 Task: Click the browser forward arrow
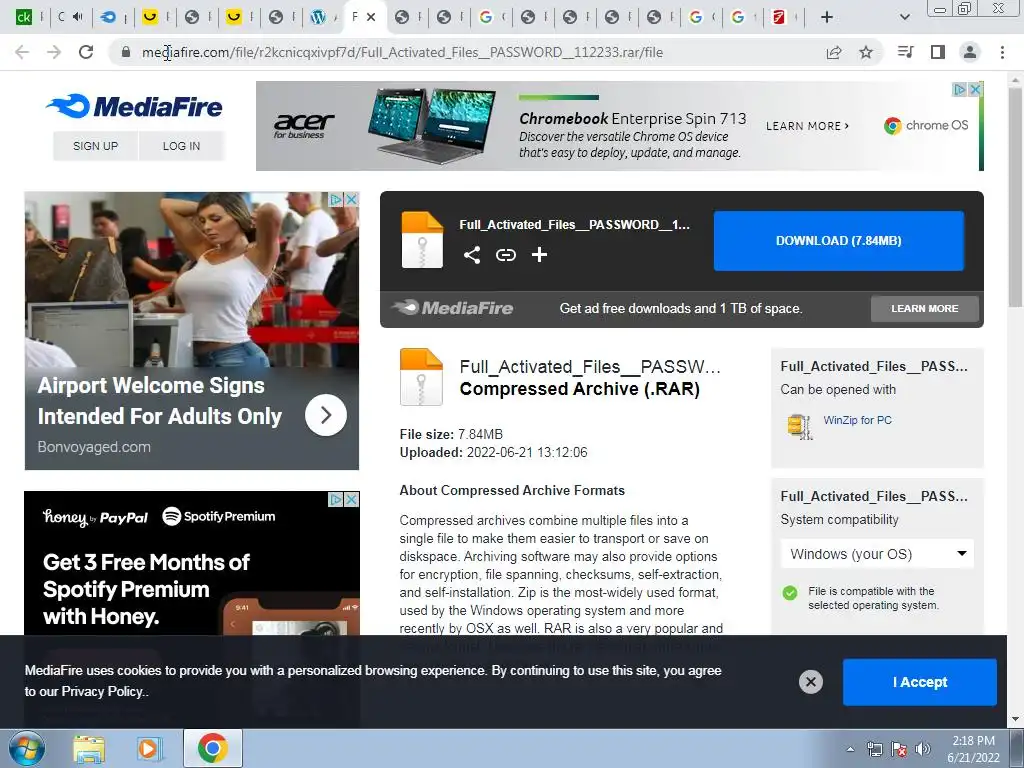tap(54, 52)
